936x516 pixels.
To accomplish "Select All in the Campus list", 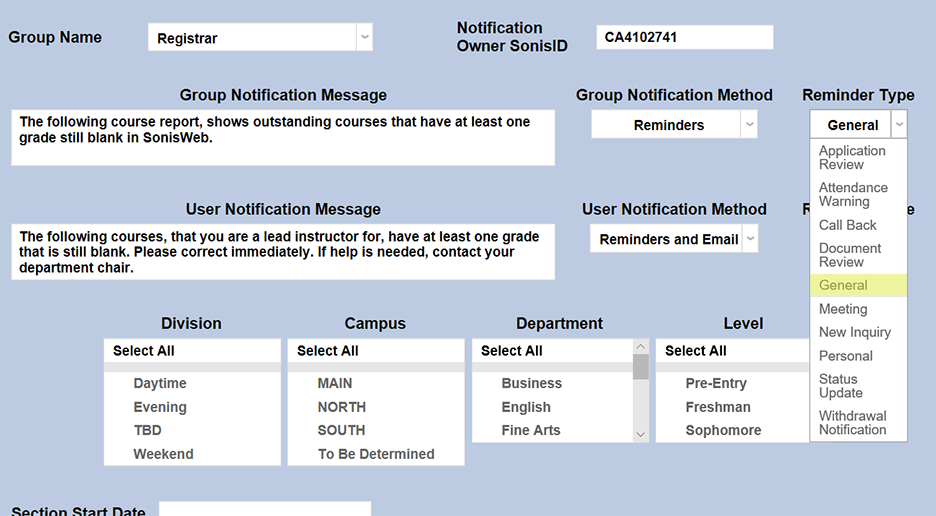I will (376, 351).
